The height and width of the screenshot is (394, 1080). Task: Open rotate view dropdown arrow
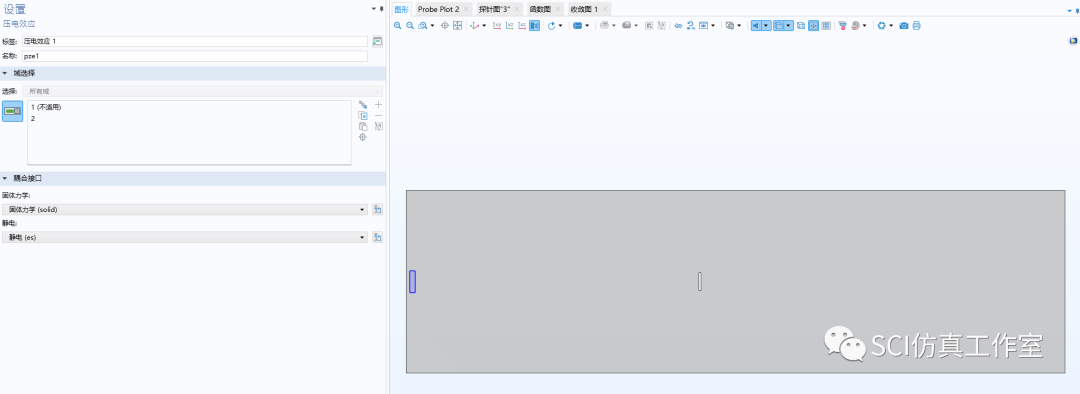pos(561,25)
